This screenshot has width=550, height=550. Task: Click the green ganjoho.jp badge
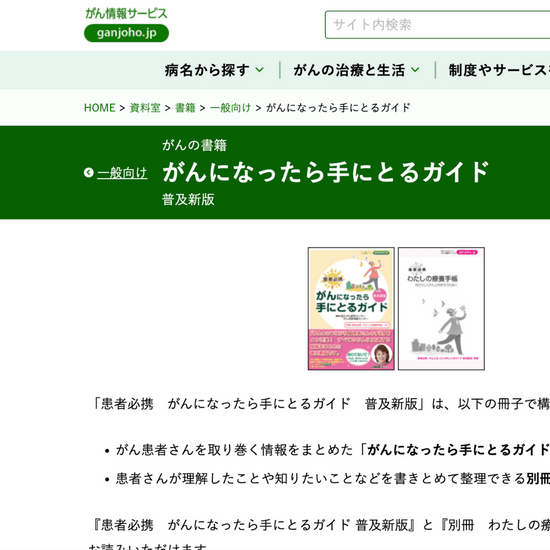click(x=126, y=33)
